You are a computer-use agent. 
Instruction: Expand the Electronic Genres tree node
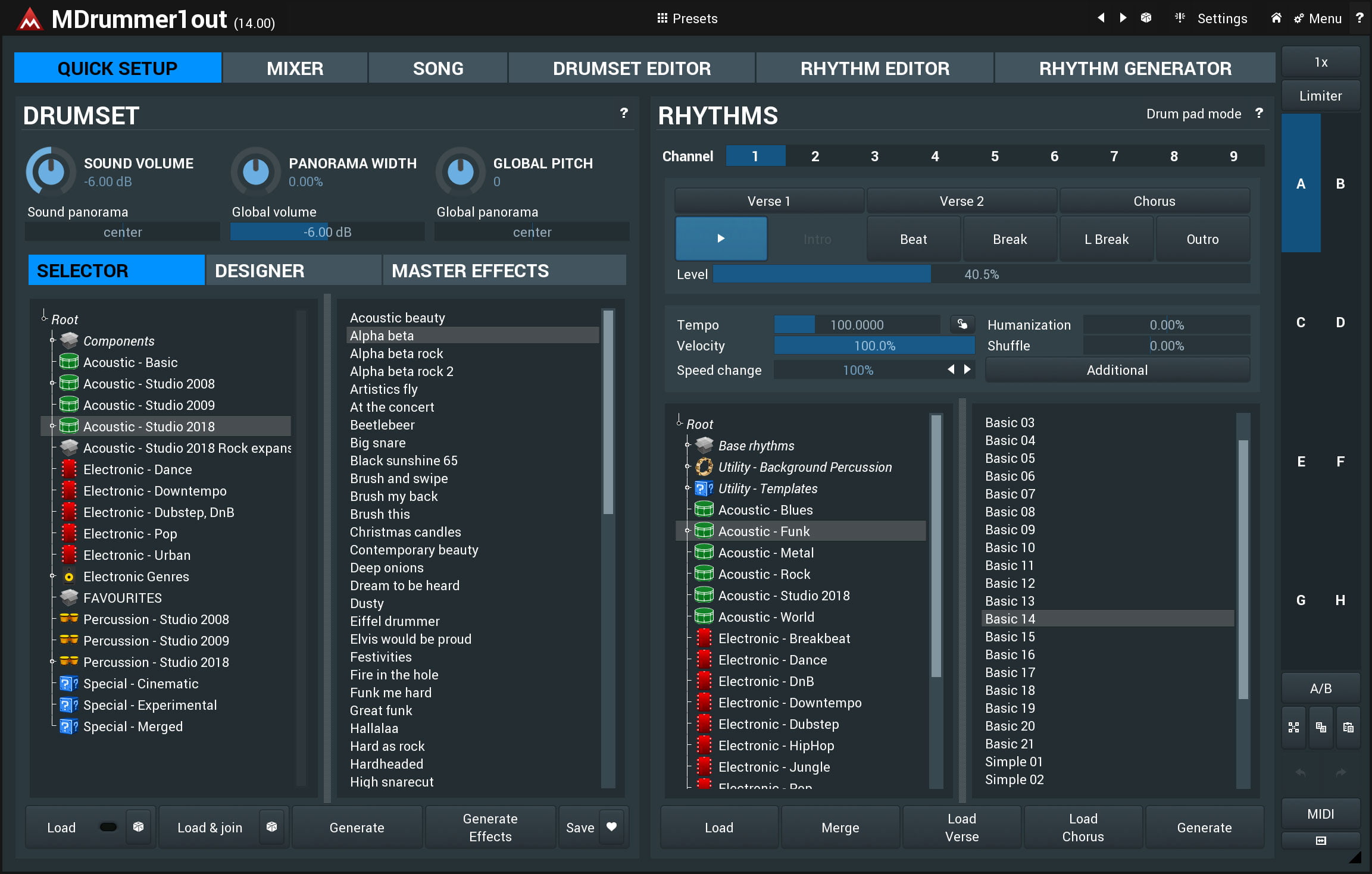[52, 576]
